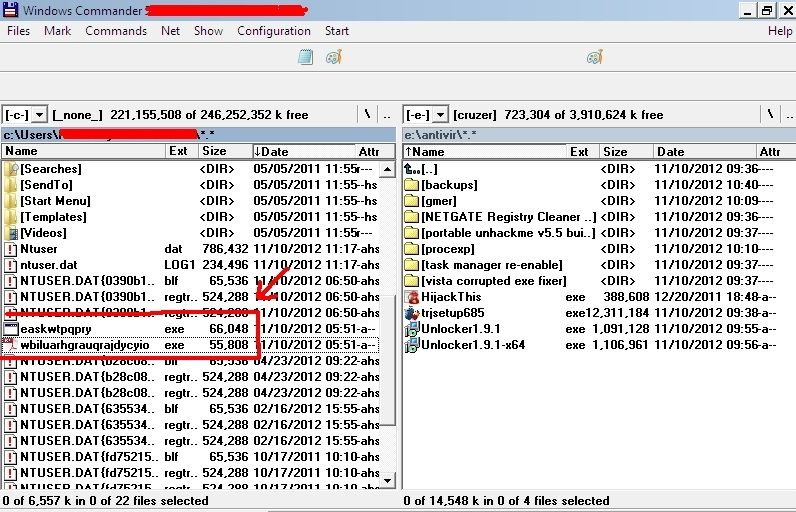Open the [-e-] drive dropdown in right panel
Image resolution: width=796 pixels, height=512 pixels.
point(425,115)
